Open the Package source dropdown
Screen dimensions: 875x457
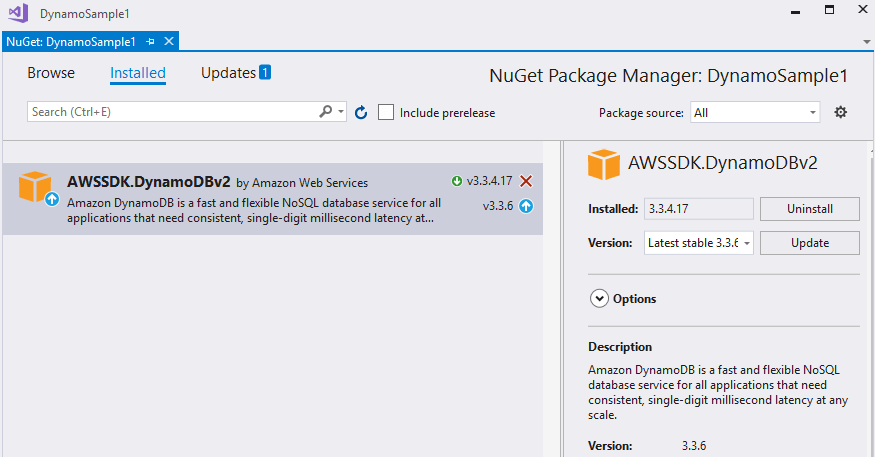(755, 113)
